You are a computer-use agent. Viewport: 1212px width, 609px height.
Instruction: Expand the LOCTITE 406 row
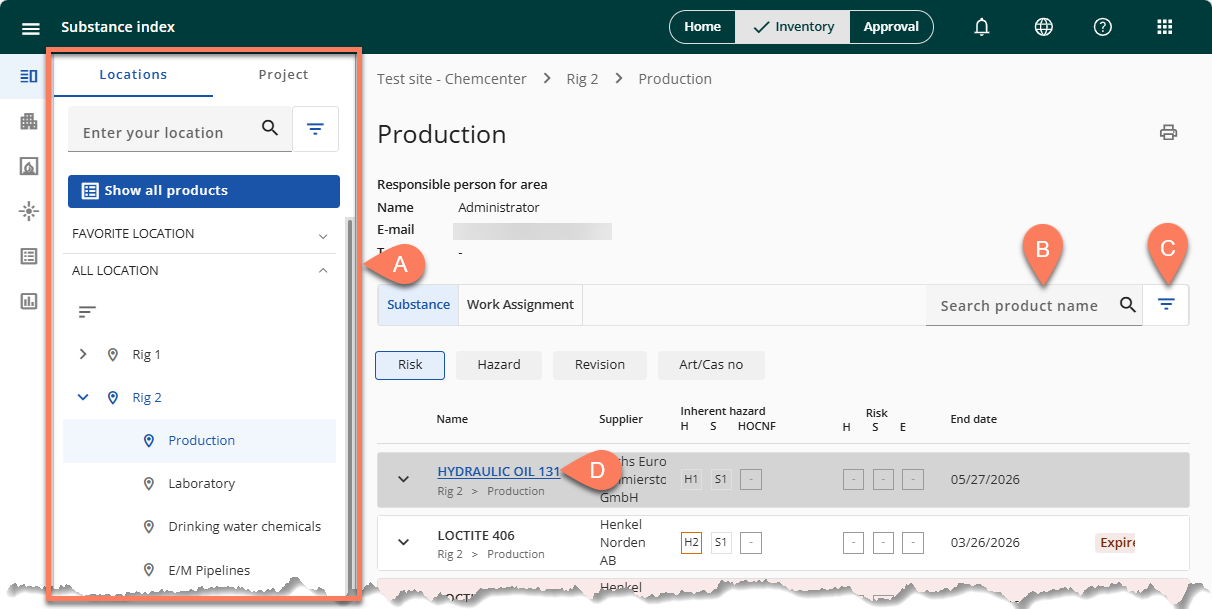coord(404,542)
